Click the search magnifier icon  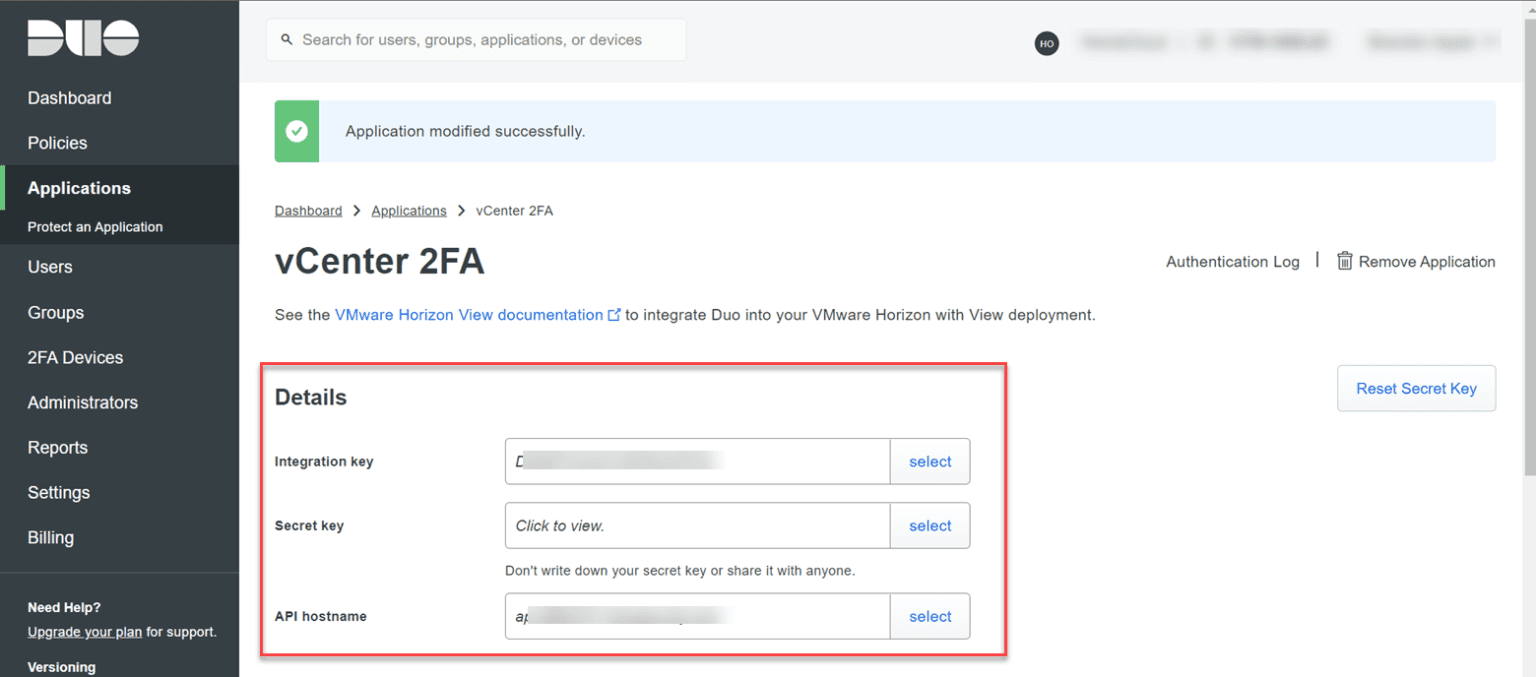coord(287,40)
